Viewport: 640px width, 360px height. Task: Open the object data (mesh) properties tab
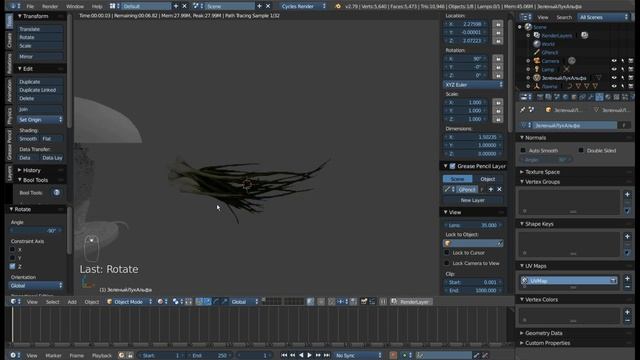click(599, 97)
